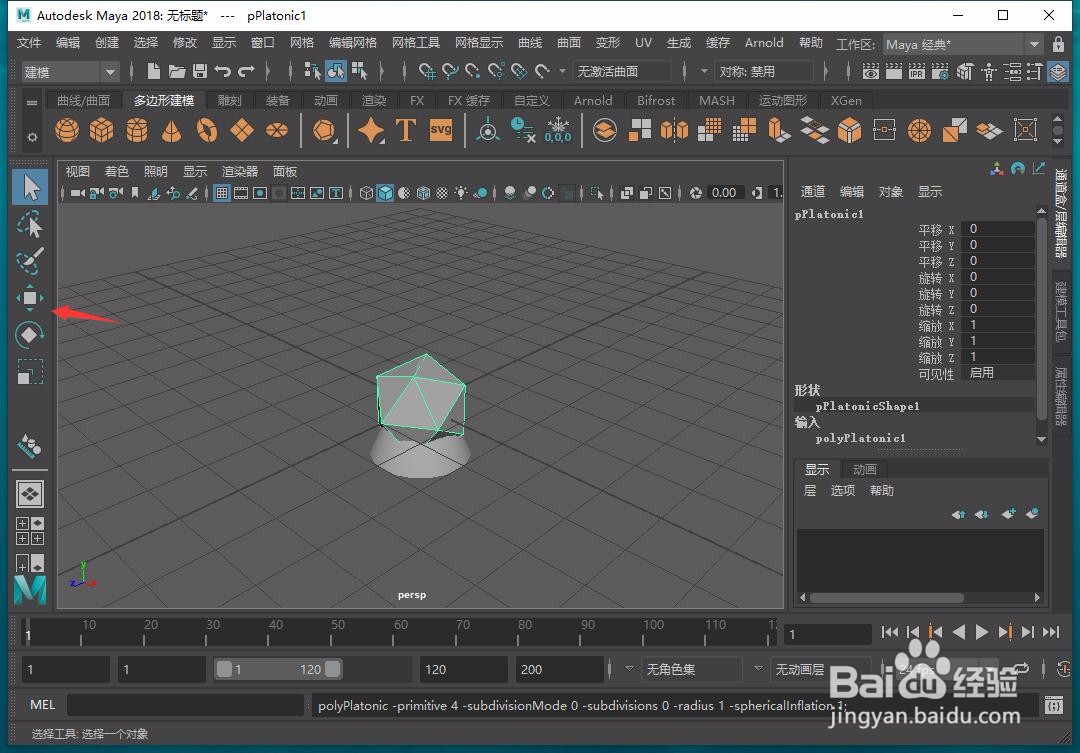Switch to the 多边形建模 shelf tab
Image resolution: width=1080 pixels, height=753 pixels.
163,101
